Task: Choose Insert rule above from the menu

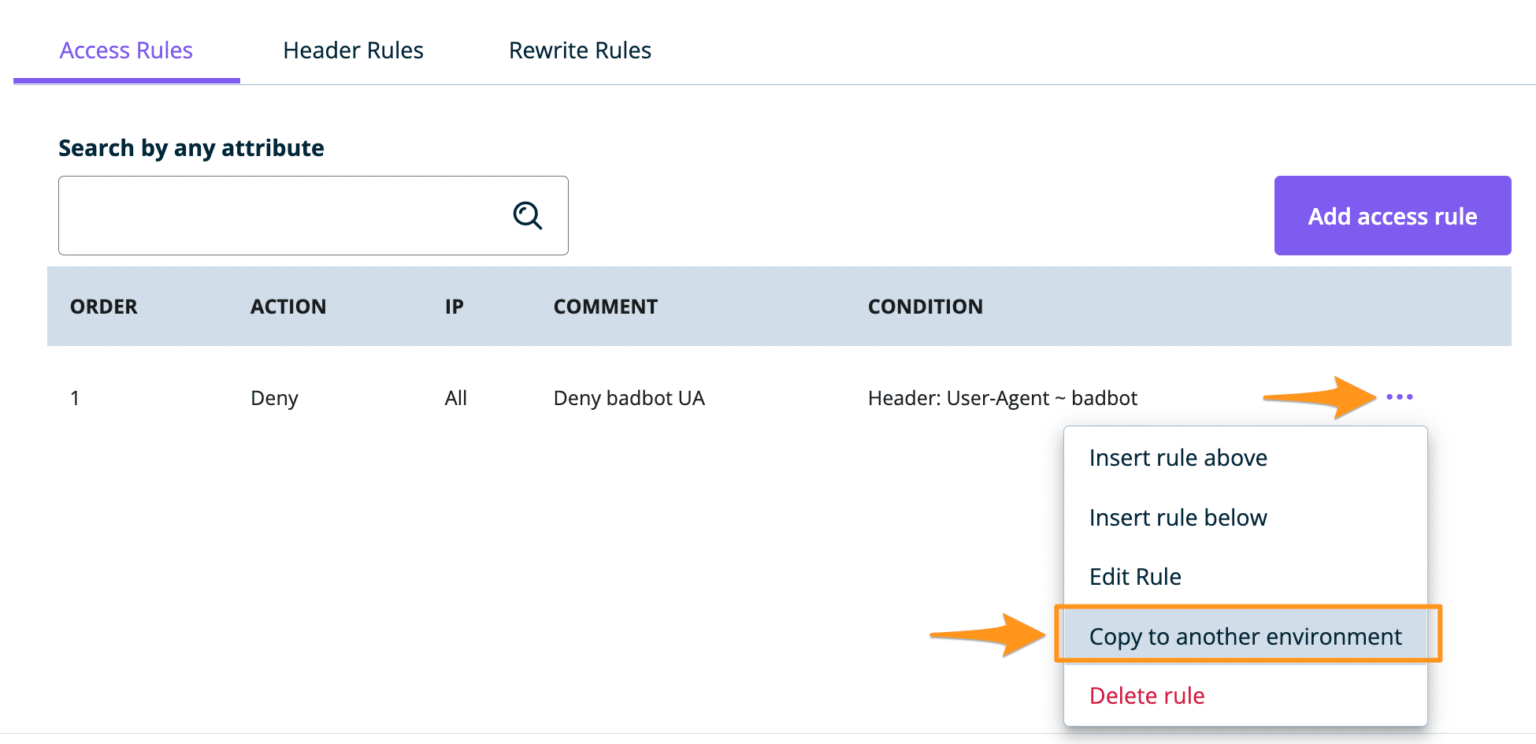Action: pos(1178,457)
